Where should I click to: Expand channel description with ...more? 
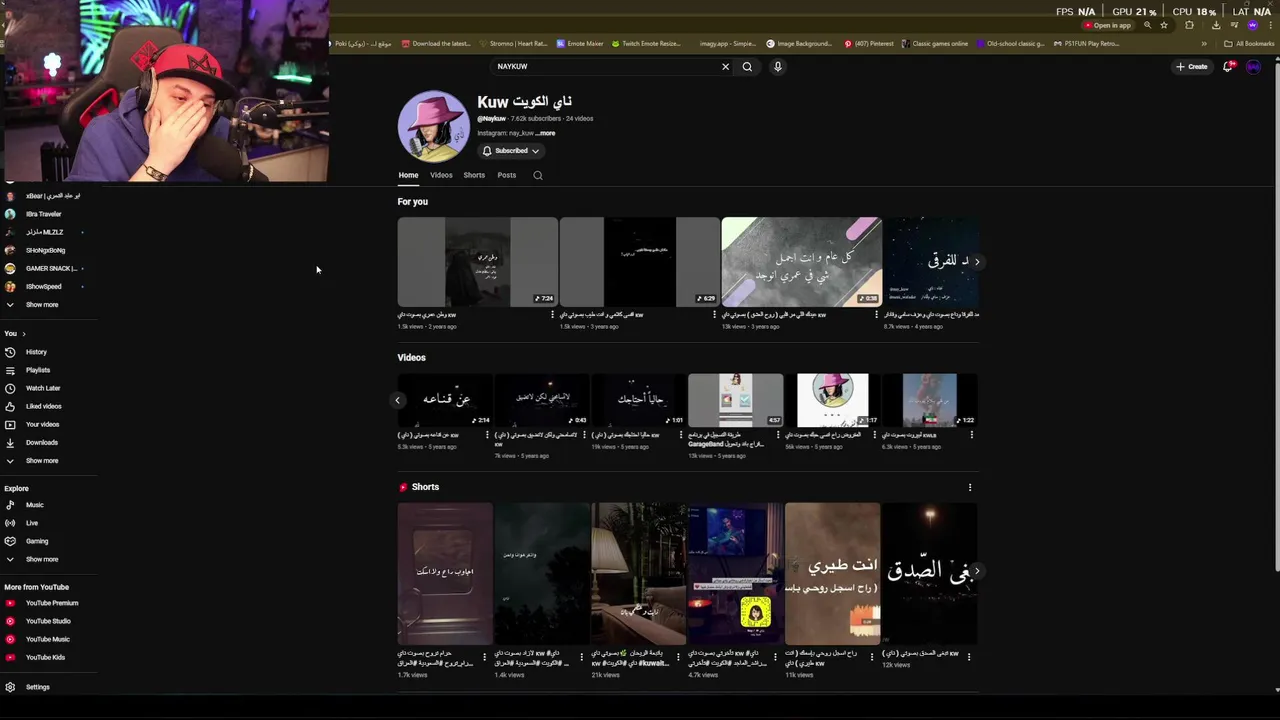coord(545,133)
